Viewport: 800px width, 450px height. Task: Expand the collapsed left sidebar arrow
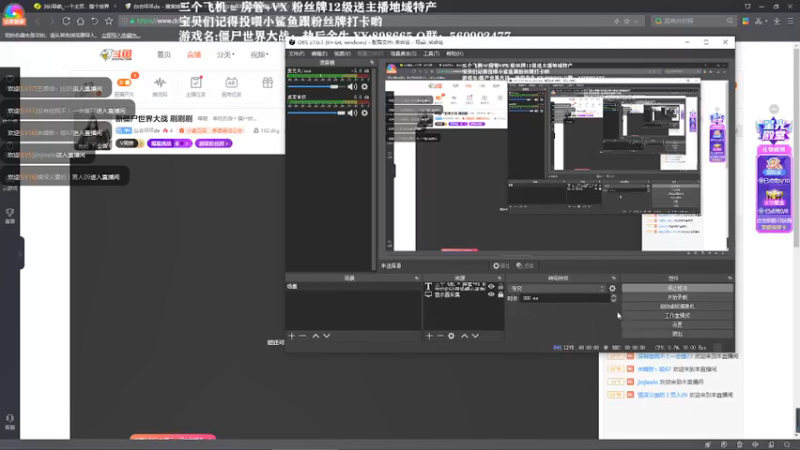pyautogui.click(x=20, y=254)
